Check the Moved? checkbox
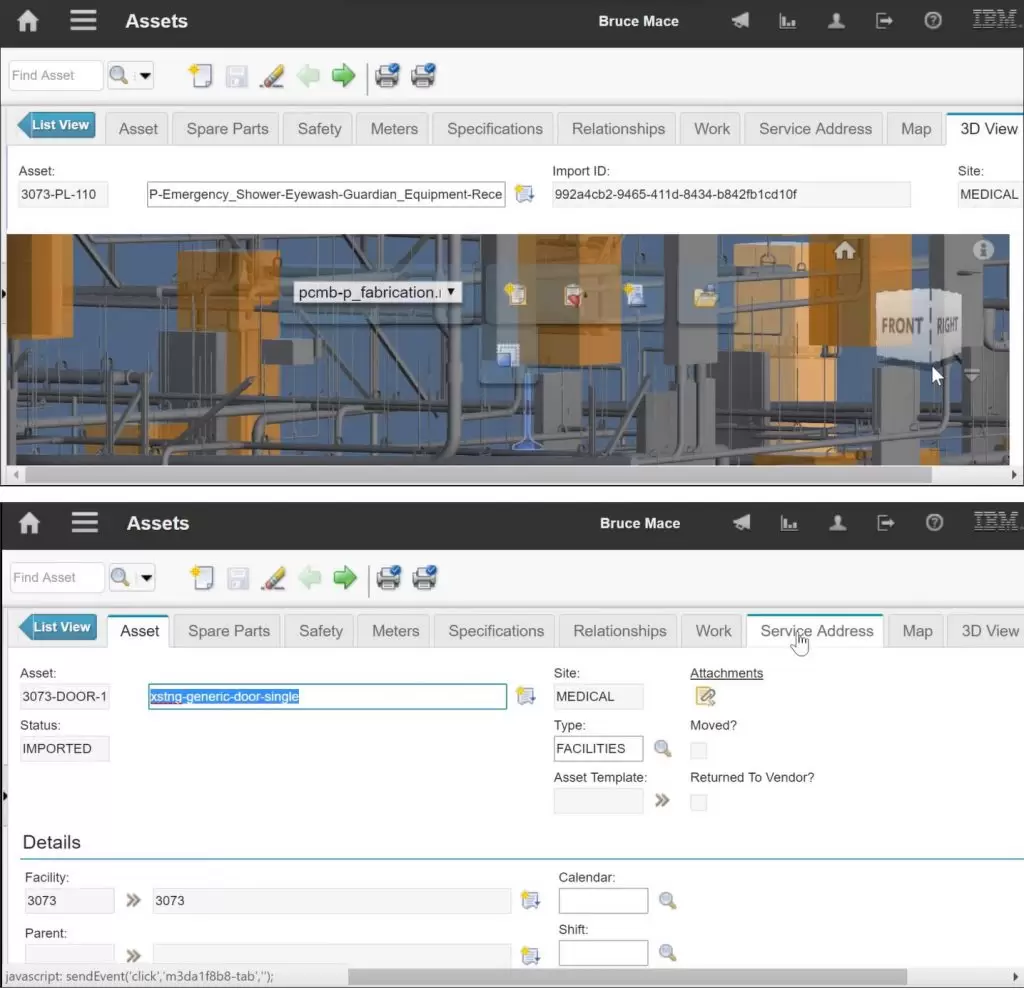Image resolution: width=1024 pixels, height=990 pixels. (x=699, y=750)
